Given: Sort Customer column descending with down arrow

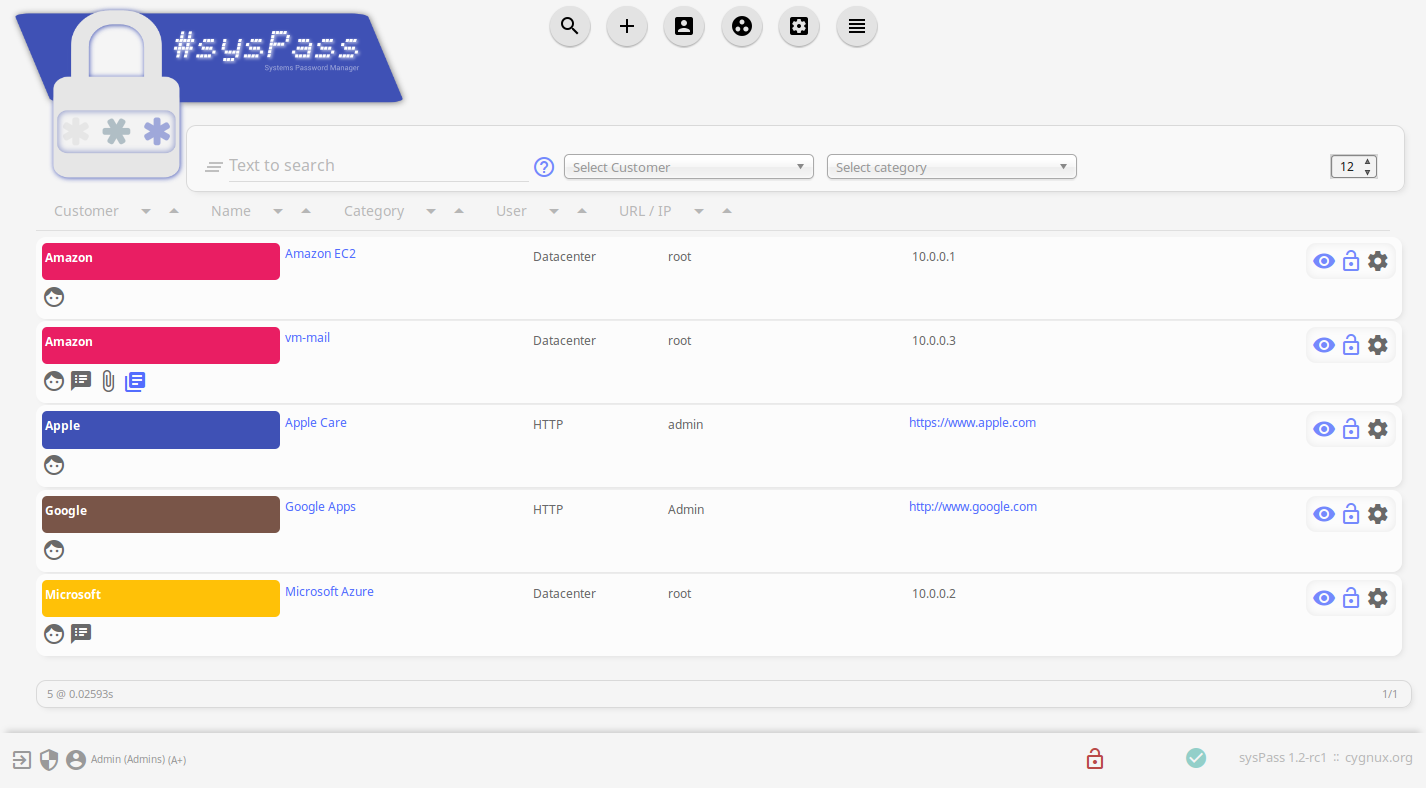Looking at the screenshot, I should click(146, 211).
